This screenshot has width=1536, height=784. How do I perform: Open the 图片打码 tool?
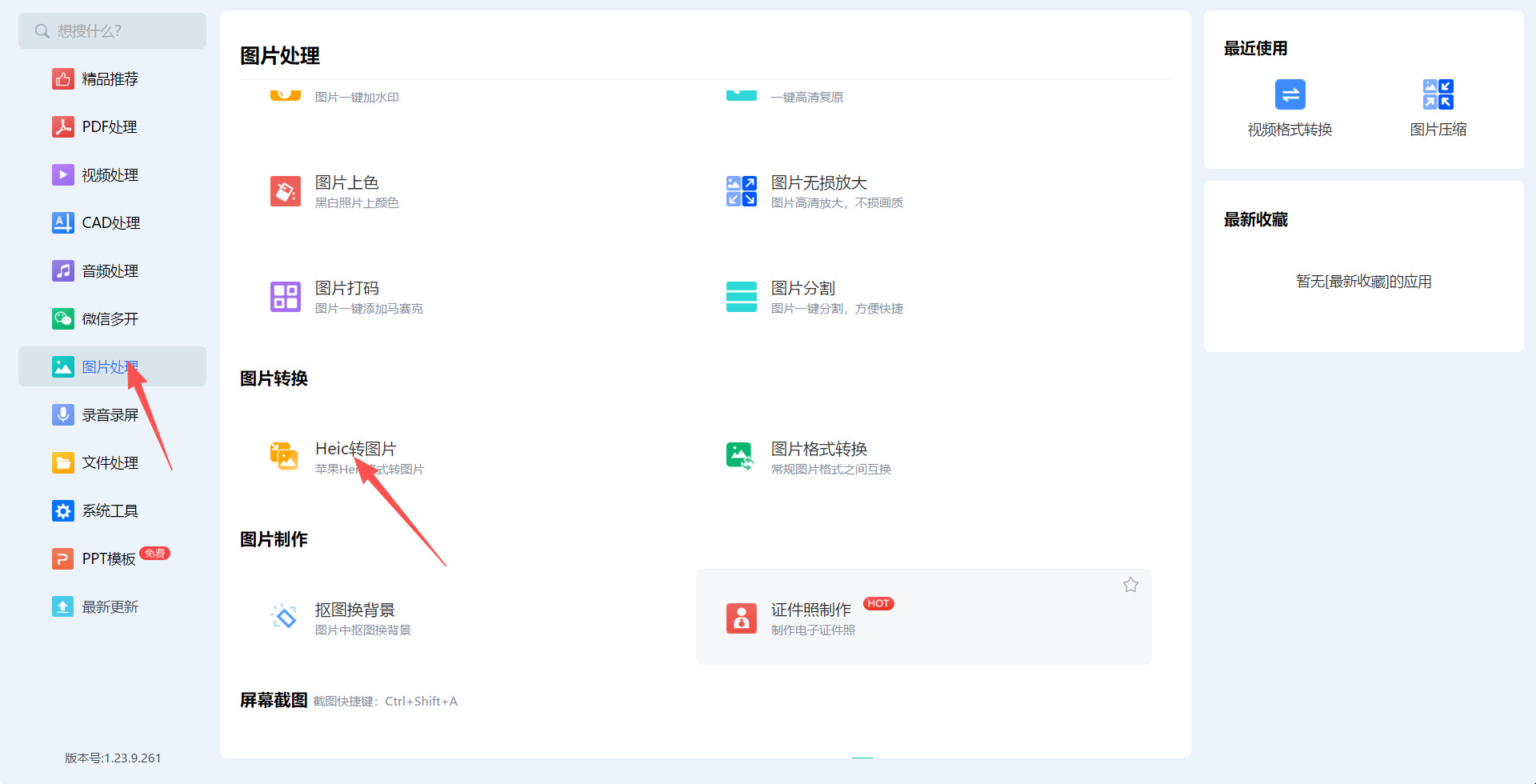346,289
